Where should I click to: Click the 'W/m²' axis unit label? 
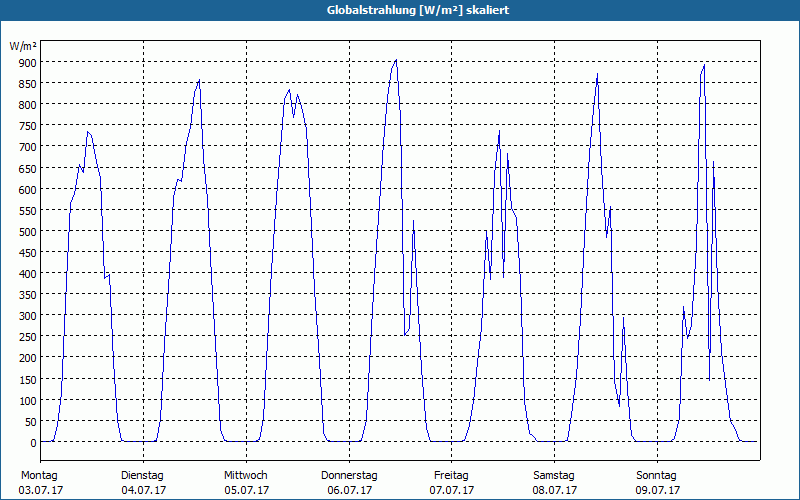click(x=23, y=46)
